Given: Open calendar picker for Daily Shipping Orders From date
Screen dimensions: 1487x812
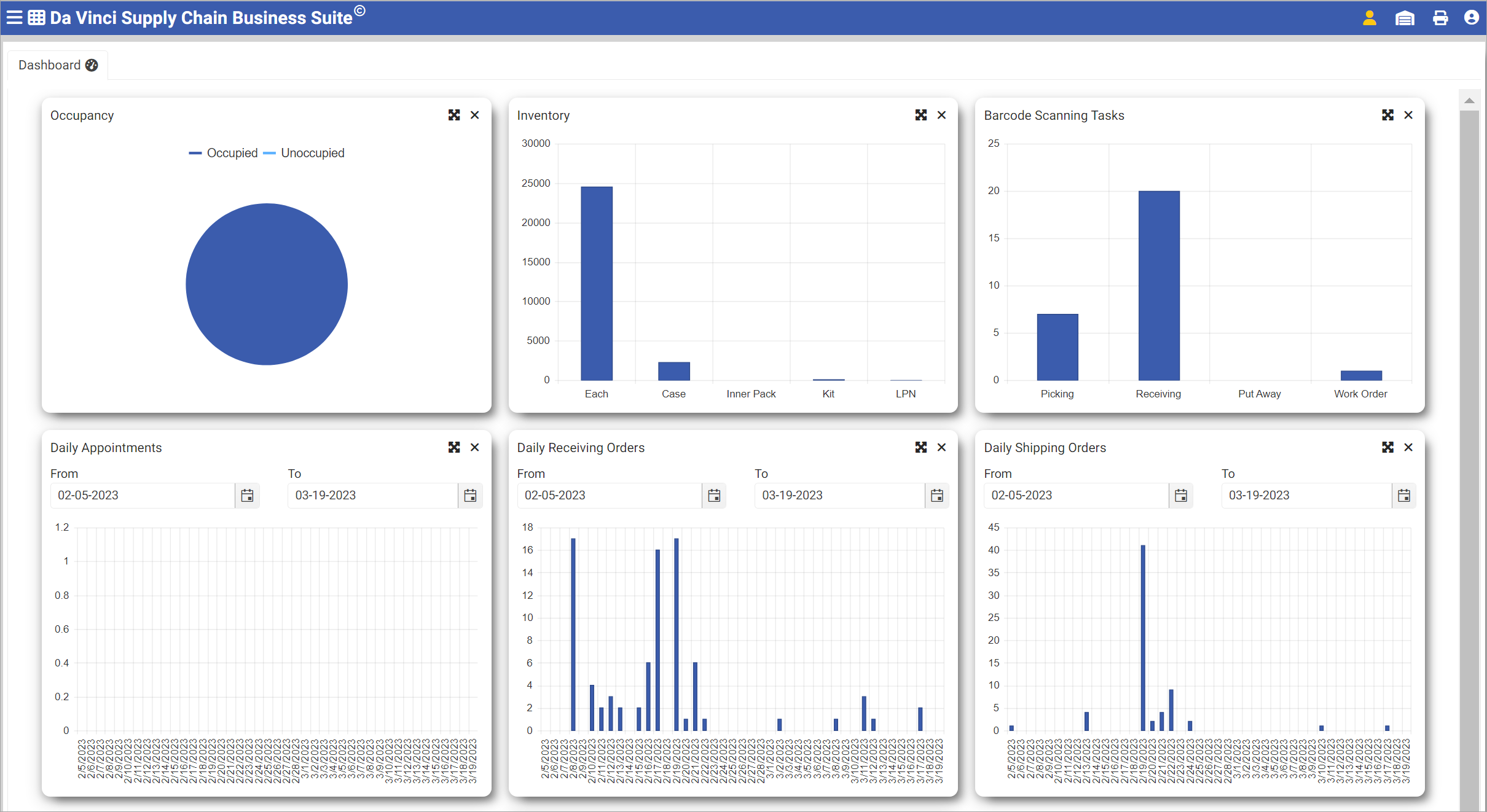Looking at the screenshot, I should 1180,495.
